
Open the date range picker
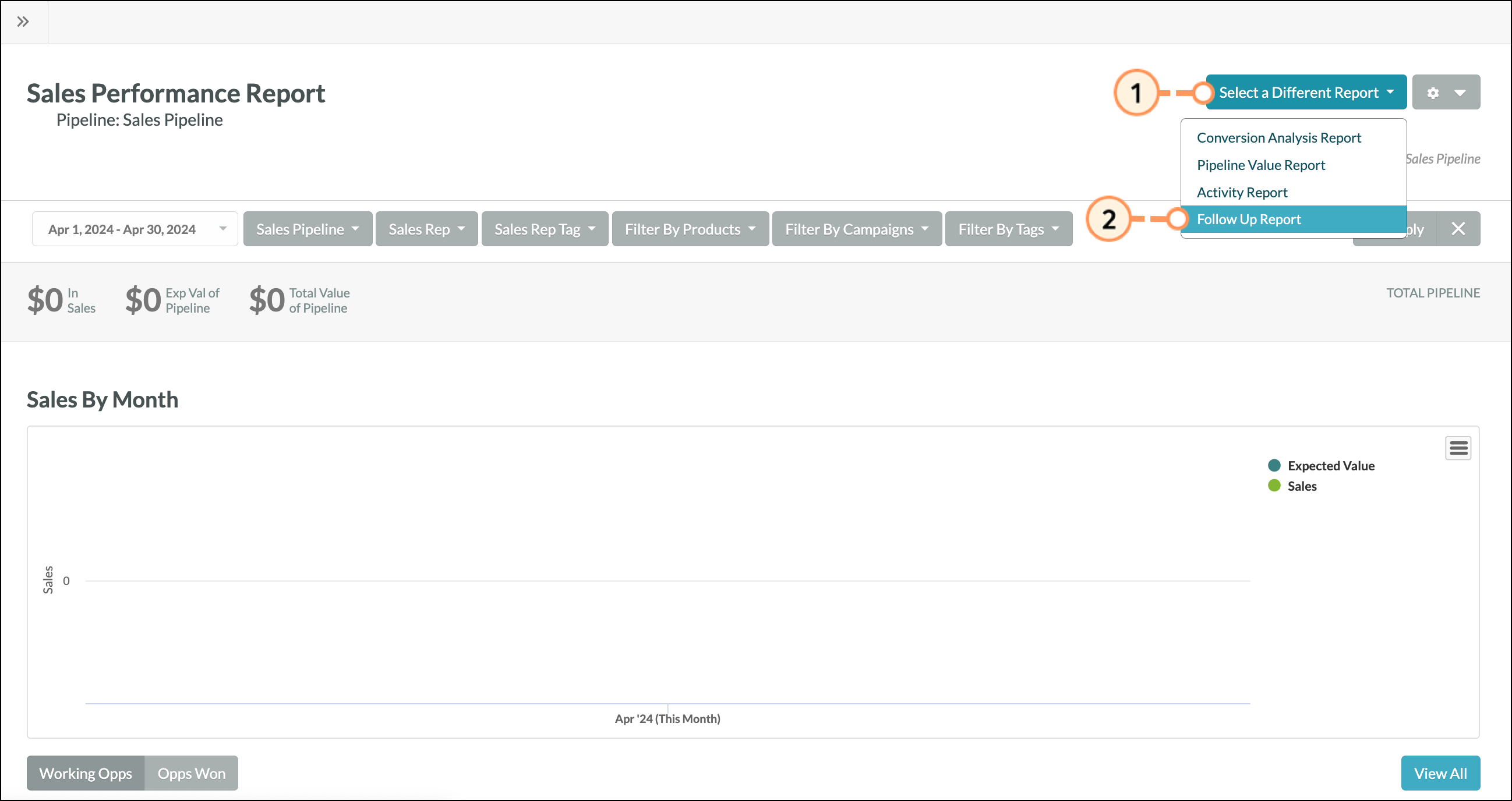(135, 229)
